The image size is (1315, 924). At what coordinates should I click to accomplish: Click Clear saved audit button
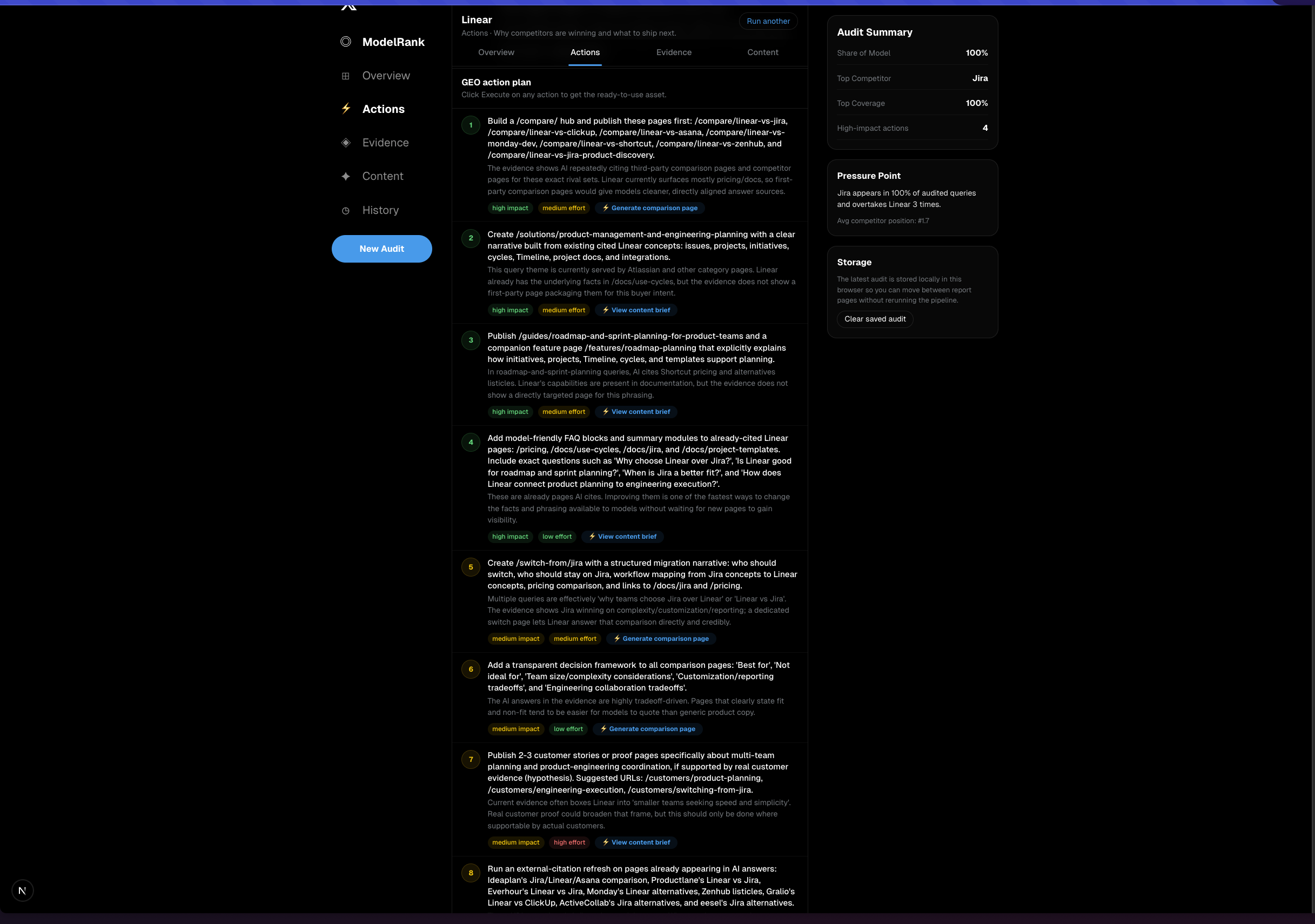(875, 319)
